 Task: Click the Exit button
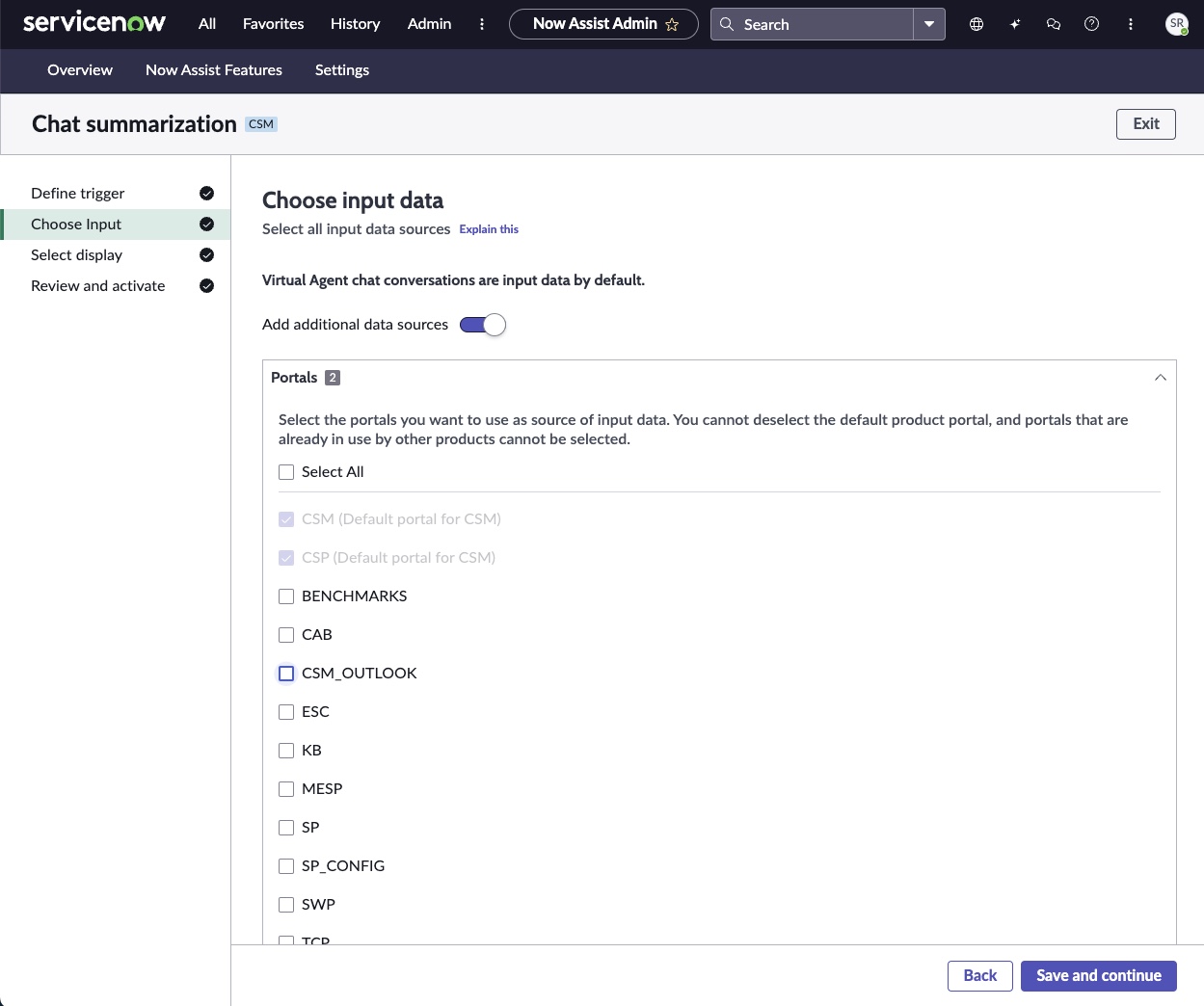[x=1146, y=124]
